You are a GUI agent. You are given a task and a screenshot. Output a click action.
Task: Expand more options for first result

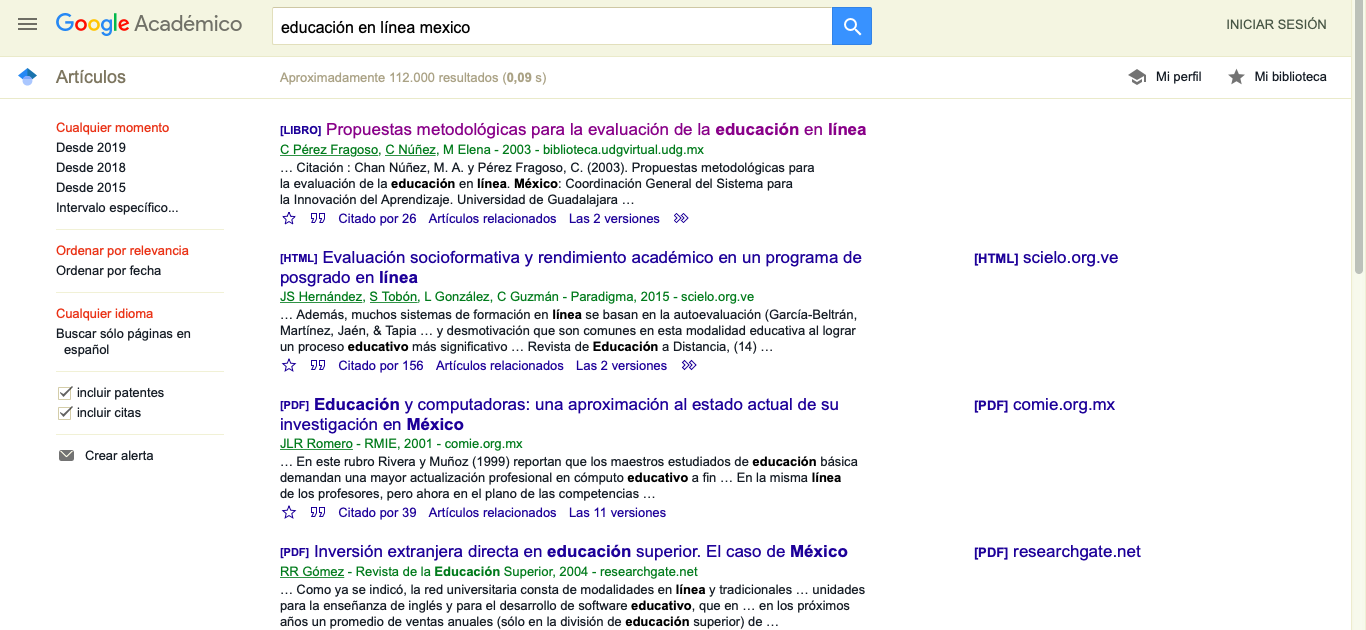pos(681,219)
